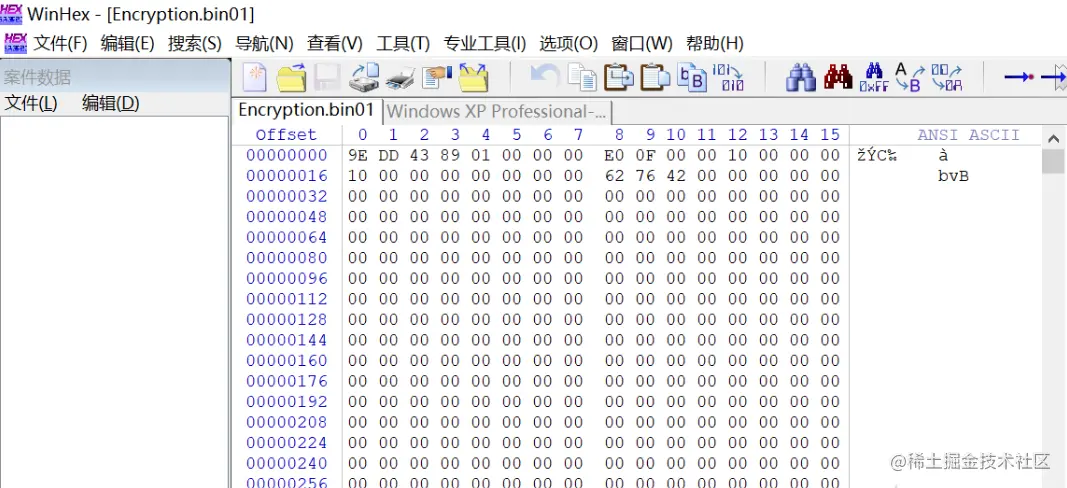
Task: Open 编辑(D) in the case data panel
Action: pos(110,103)
